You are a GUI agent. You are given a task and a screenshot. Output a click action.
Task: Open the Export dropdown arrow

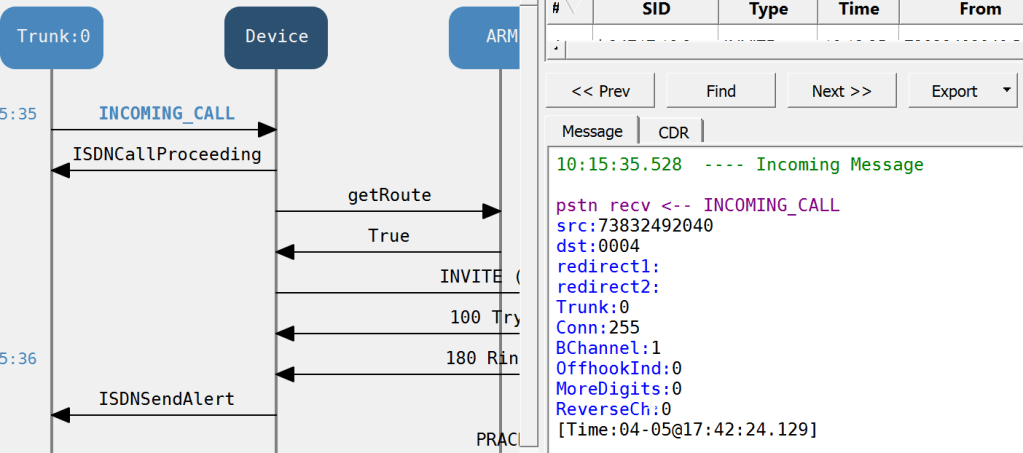click(x=1004, y=91)
